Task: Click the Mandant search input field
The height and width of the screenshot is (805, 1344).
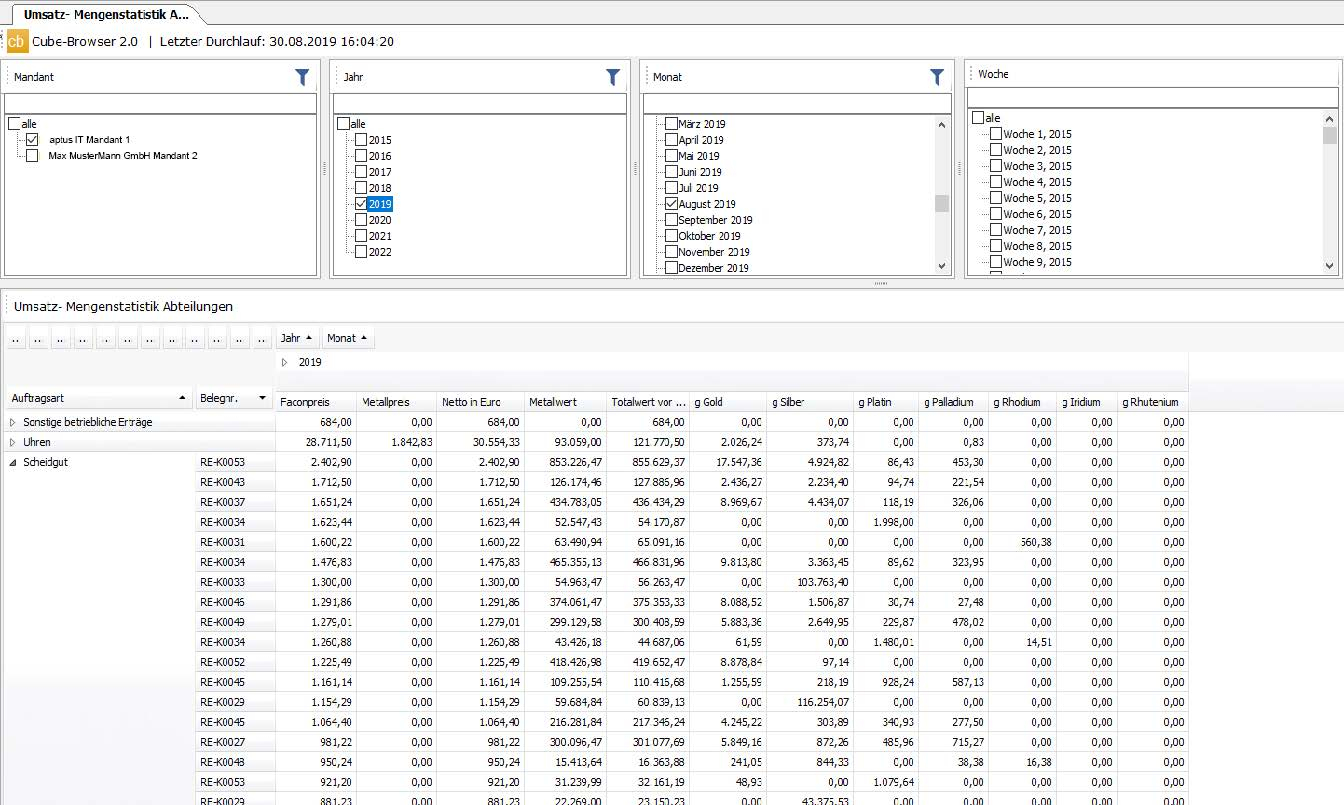Action: point(160,104)
